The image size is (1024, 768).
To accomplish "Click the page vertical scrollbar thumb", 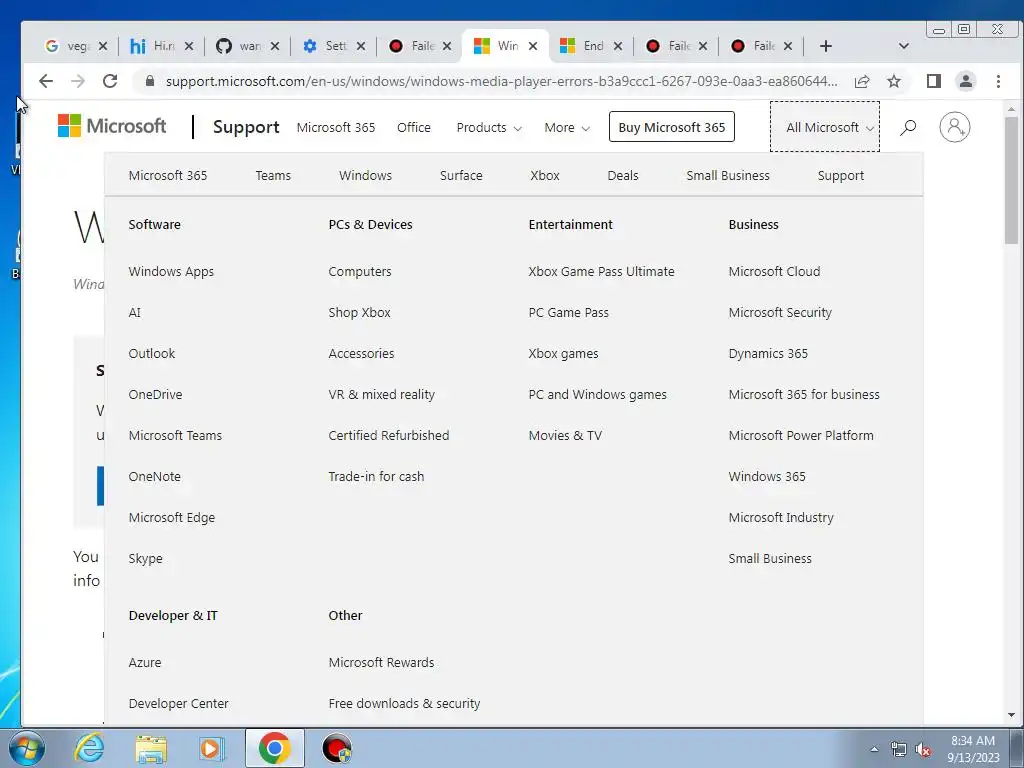I will (1011, 180).
